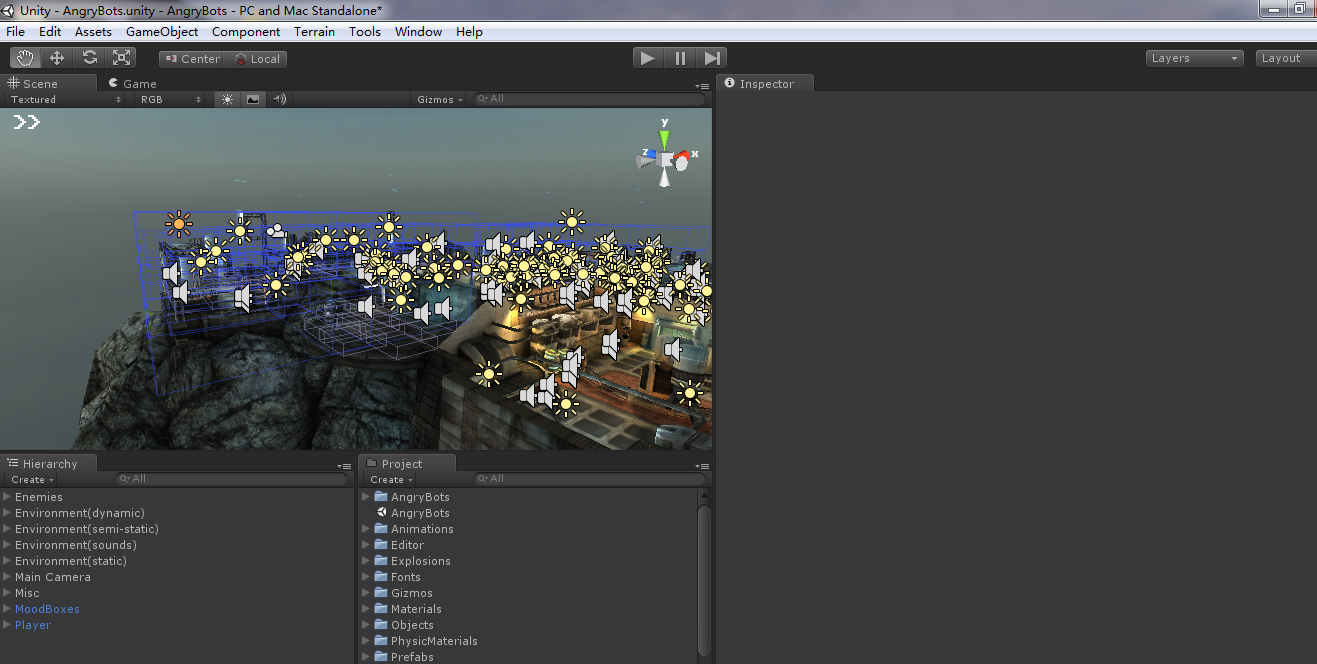Select the Hierarchy tab
This screenshot has width=1317, height=664.
[x=49, y=463]
